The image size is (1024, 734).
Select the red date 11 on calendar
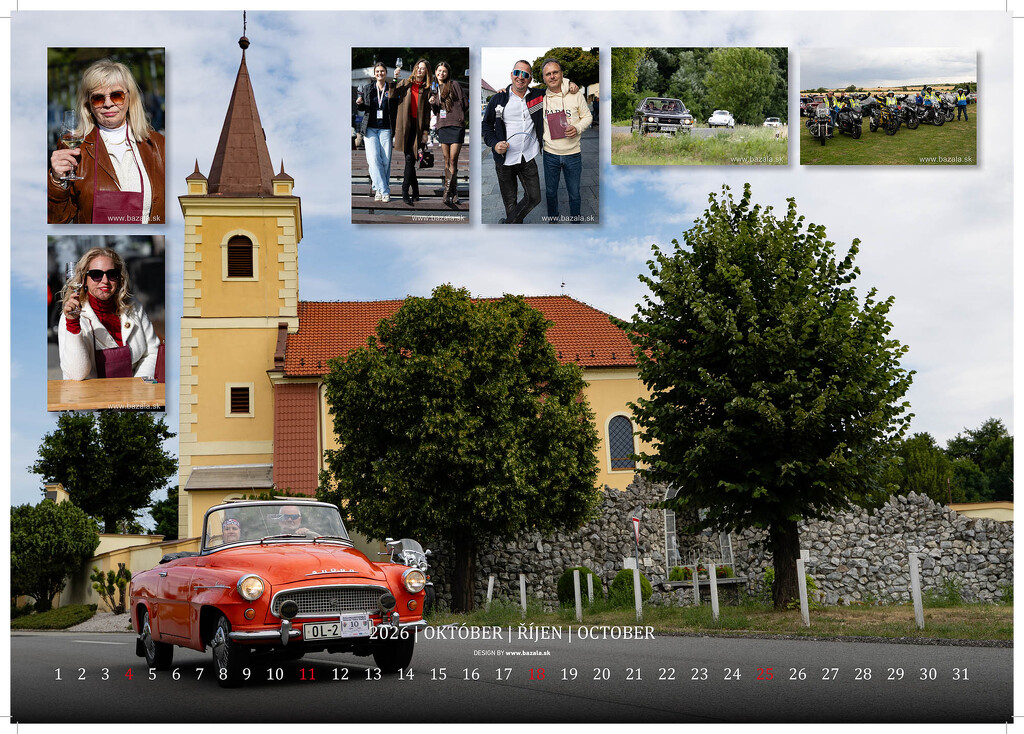coord(307,674)
